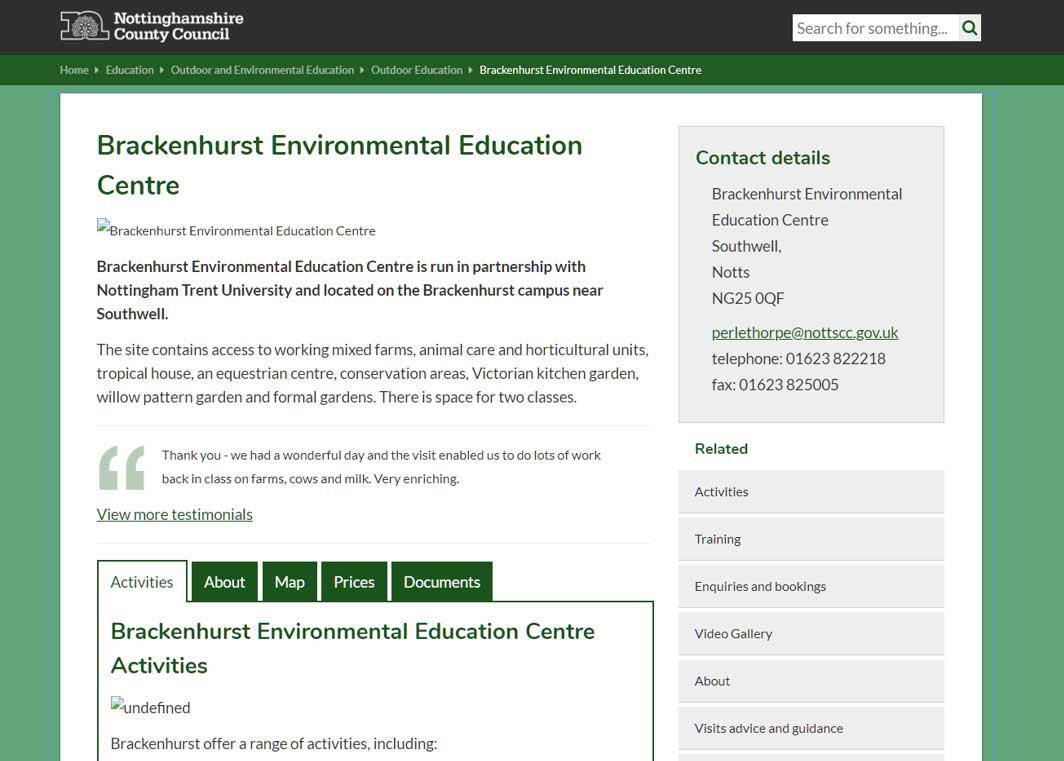
Task: Open Training in Related links
Action: pos(811,539)
